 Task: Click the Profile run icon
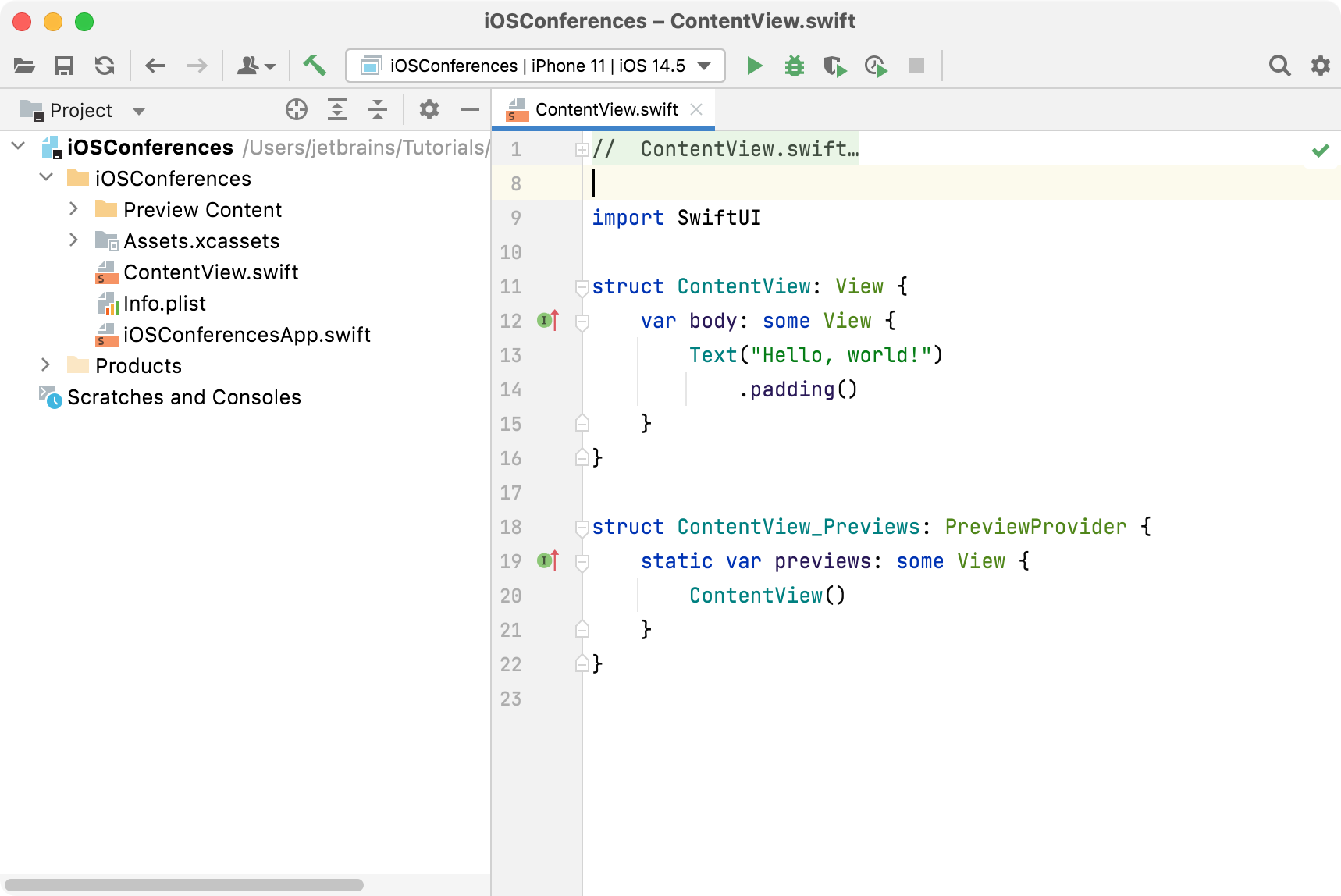click(x=876, y=66)
